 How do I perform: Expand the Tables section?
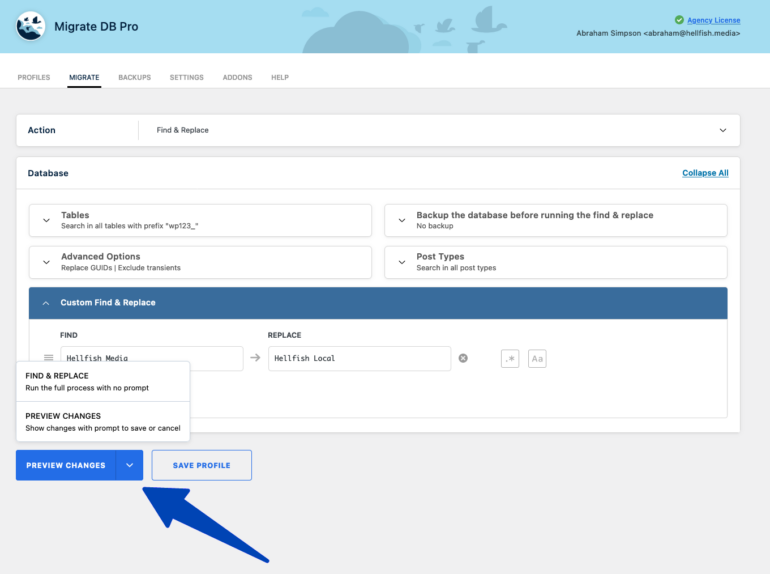[46, 220]
